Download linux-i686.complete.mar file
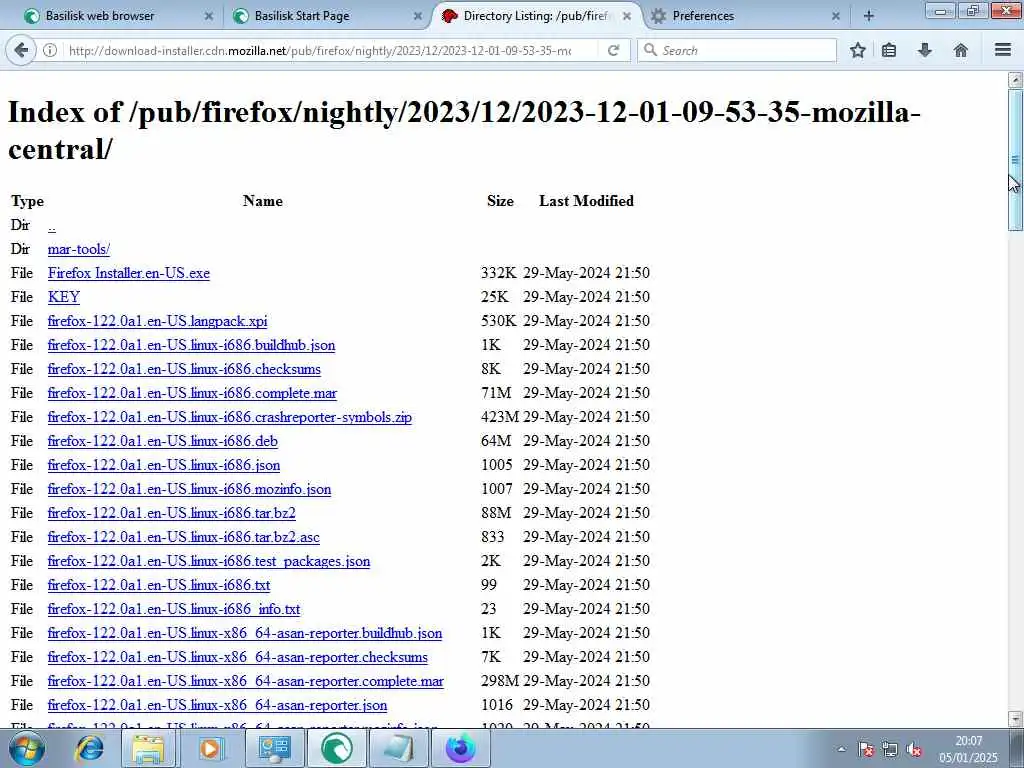This screenshot has height=768, width=1024. (x=192, y=393)
